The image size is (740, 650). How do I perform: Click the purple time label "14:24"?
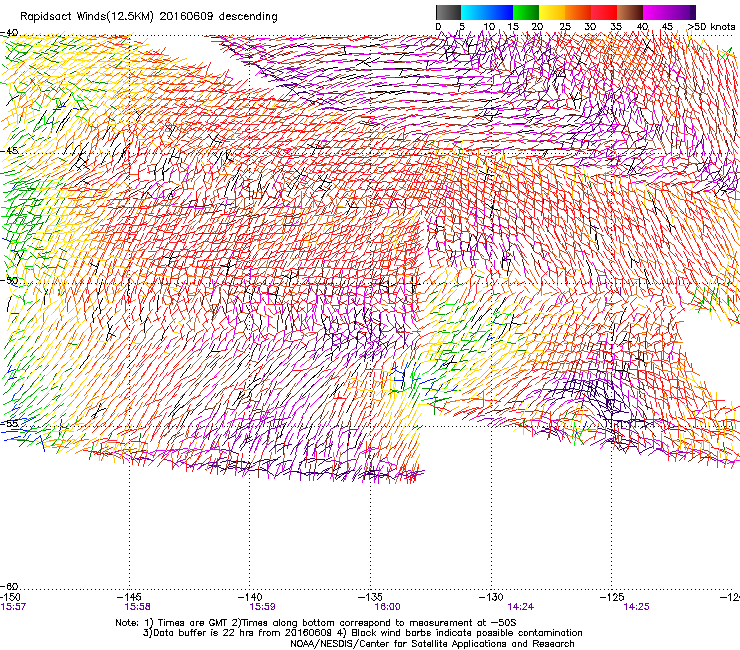[x=521, y=607]
